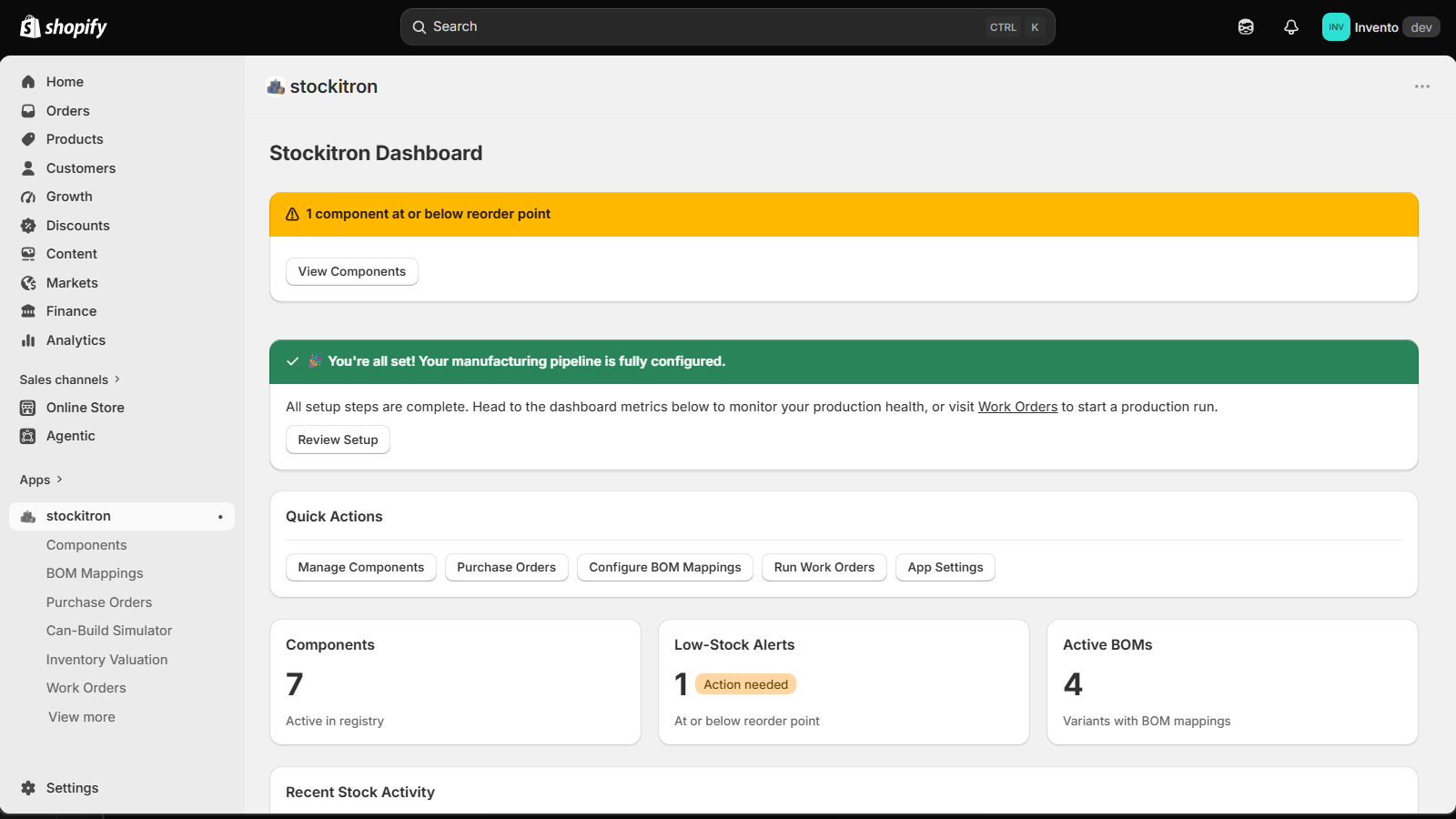Expand the Sales channels section
The width and height of the screenshot is (1456, 819).
click(x=70, y=379)
